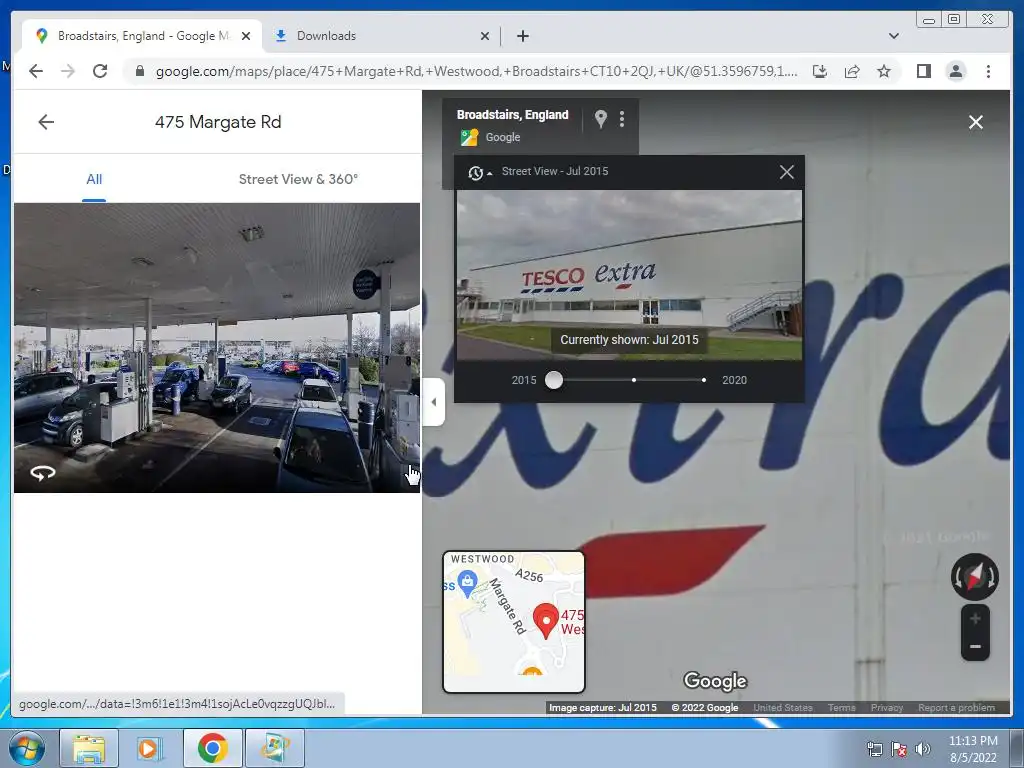Open the tab search dropdown
This screenshot has height=768, width=1024.
(893, 36)
